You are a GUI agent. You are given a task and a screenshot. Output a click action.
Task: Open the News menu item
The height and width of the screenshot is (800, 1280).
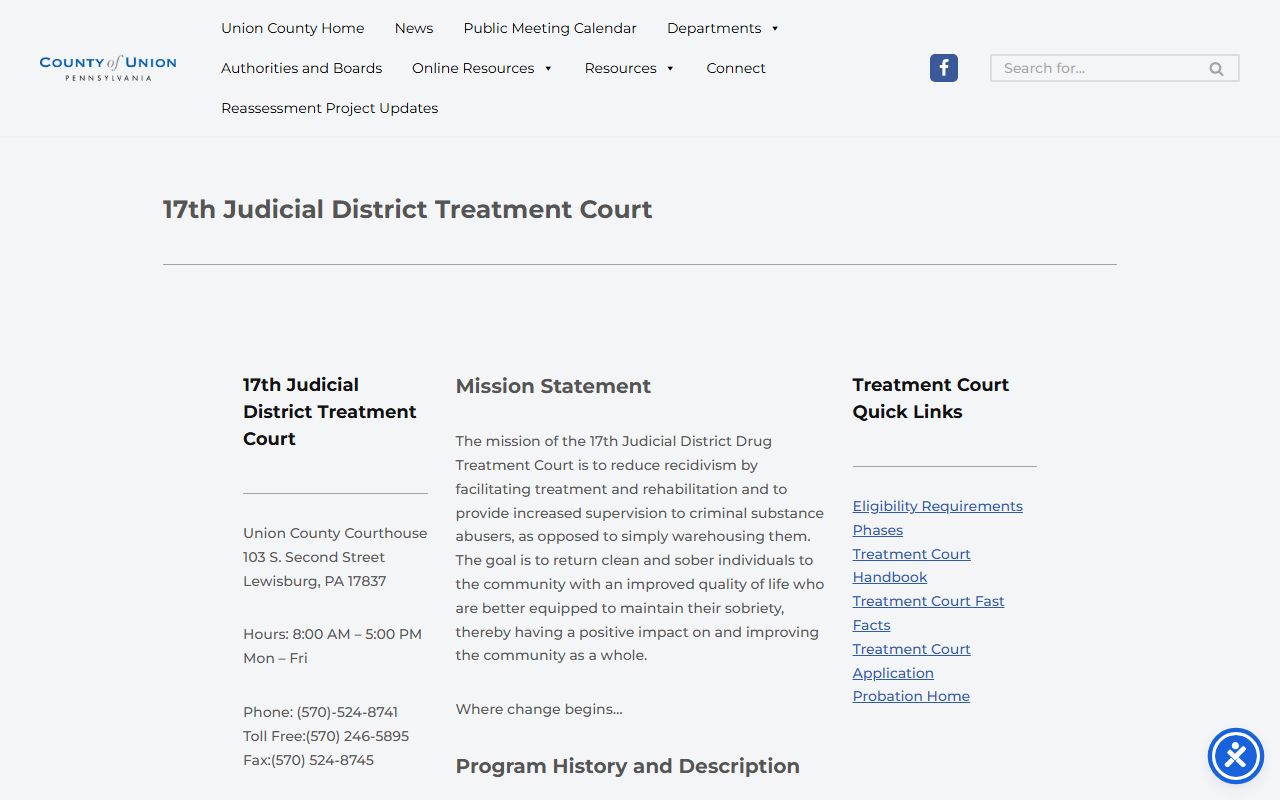click(414, 28)
